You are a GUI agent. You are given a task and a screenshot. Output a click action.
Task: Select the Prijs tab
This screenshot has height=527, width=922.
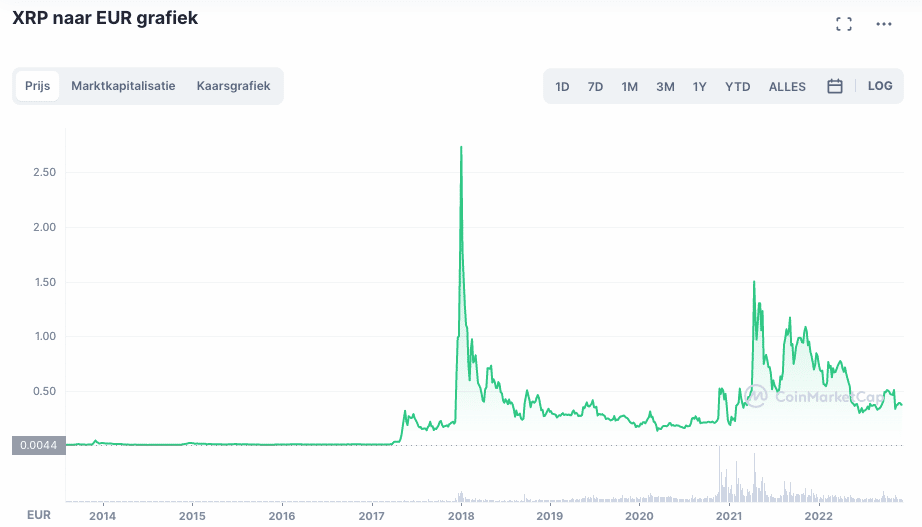tap(38, 86)
